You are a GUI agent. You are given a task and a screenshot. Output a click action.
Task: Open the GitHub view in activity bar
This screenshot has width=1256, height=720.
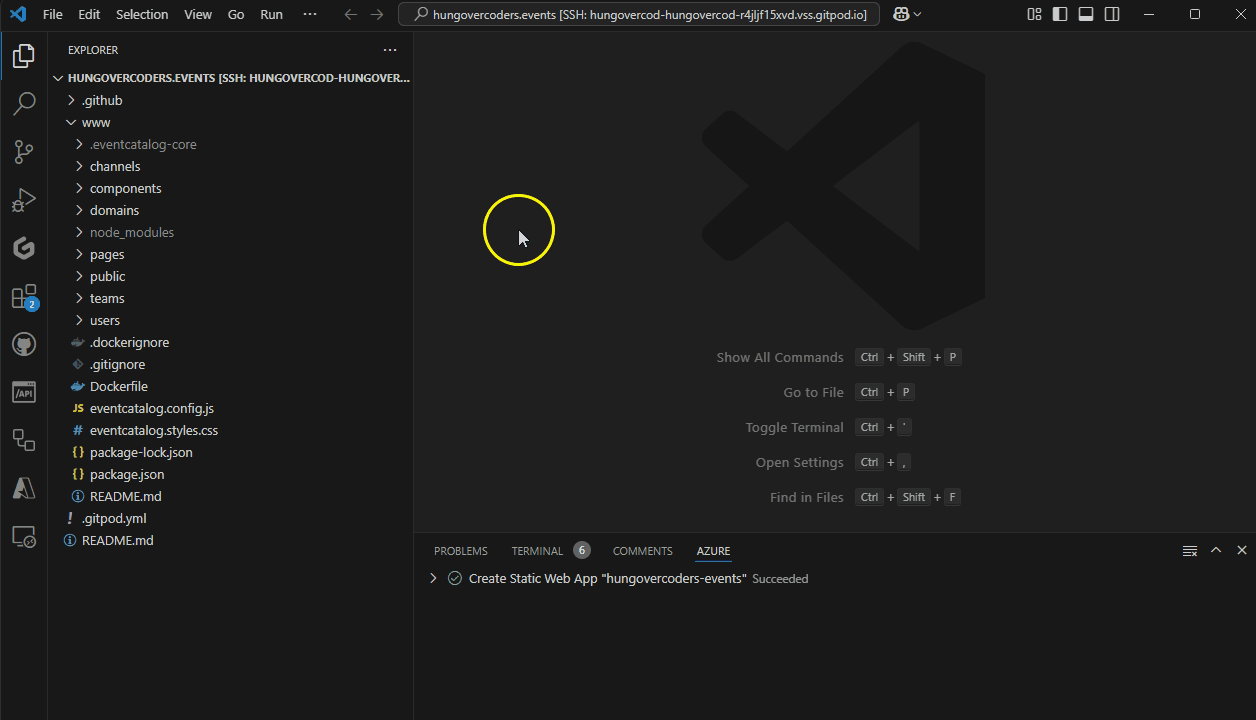[x=24, y=345]
